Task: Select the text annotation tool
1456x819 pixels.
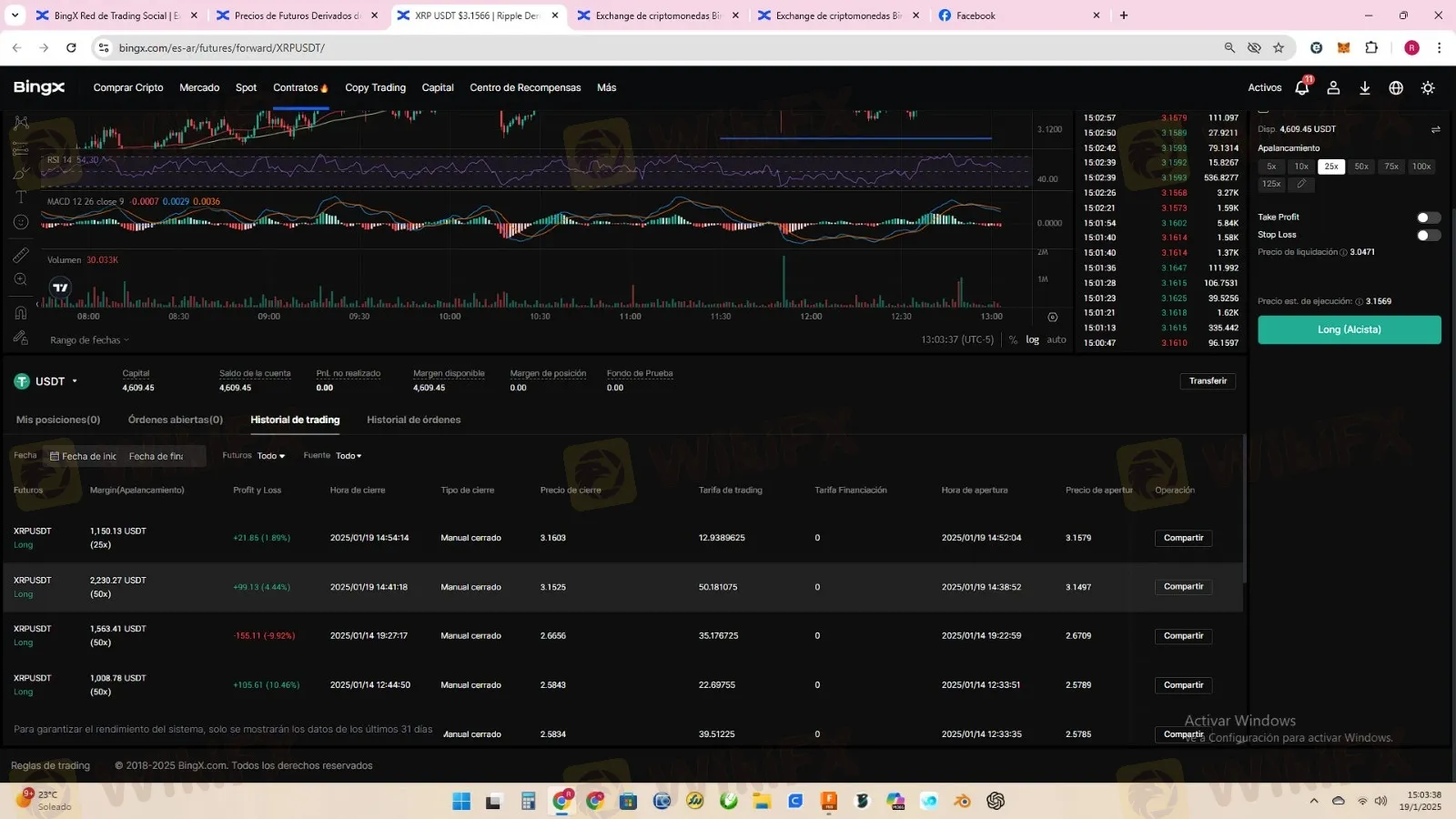Action: (21, 197)
